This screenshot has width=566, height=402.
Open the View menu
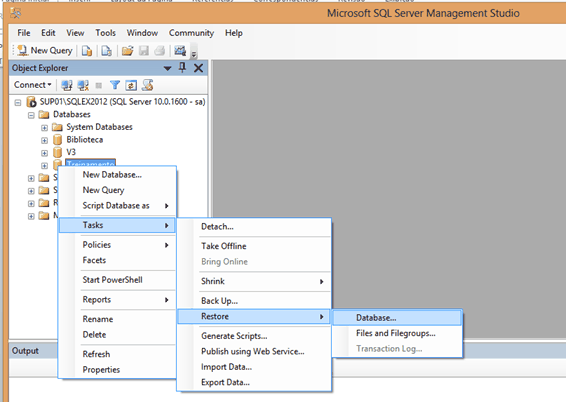click(75, 33)
